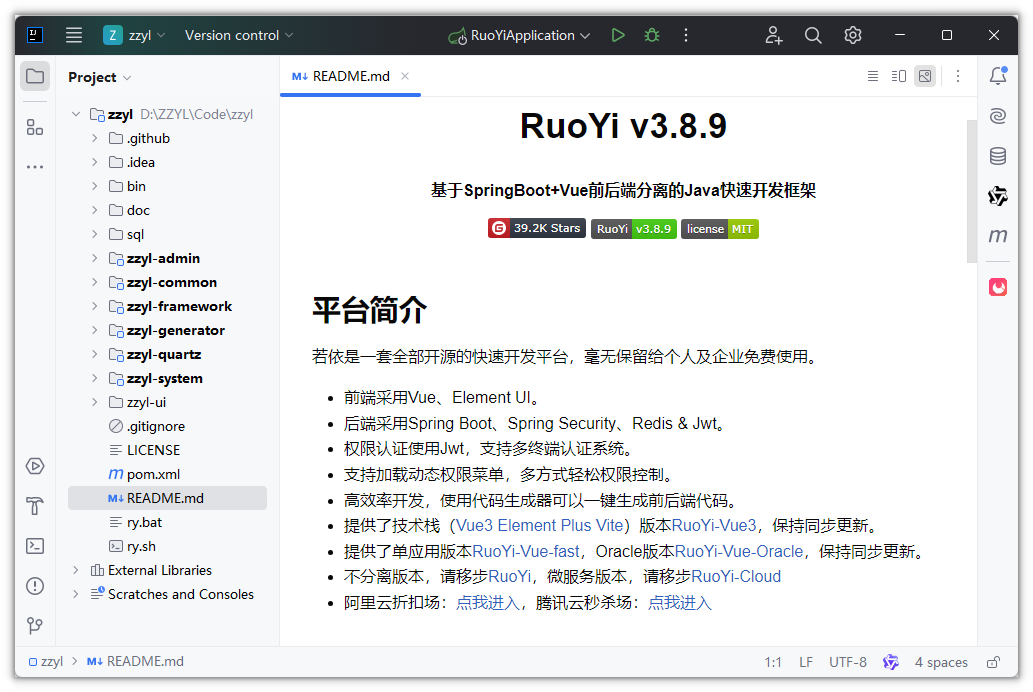This screenshot has height=692, width=1033.
Task: Show more tool windows ellipsis
Action: [x=35, y=167]
